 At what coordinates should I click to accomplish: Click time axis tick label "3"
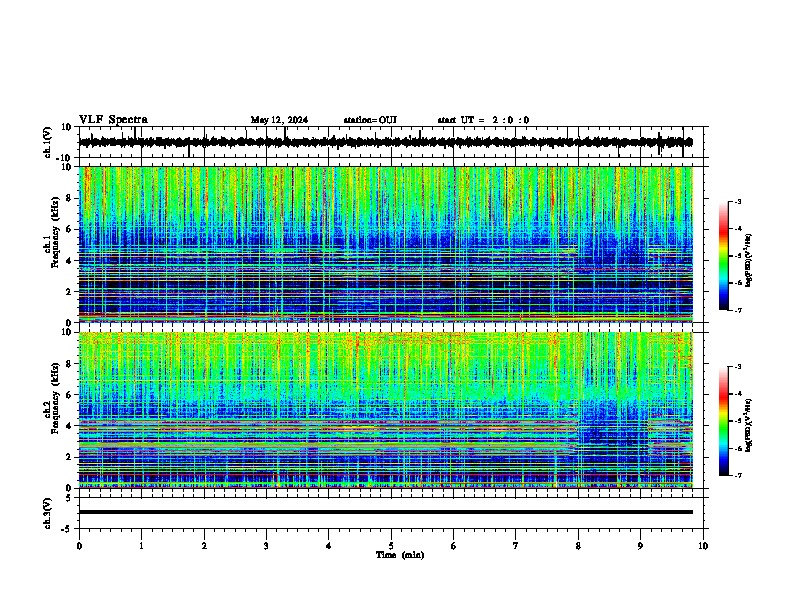tap(266, 546)
